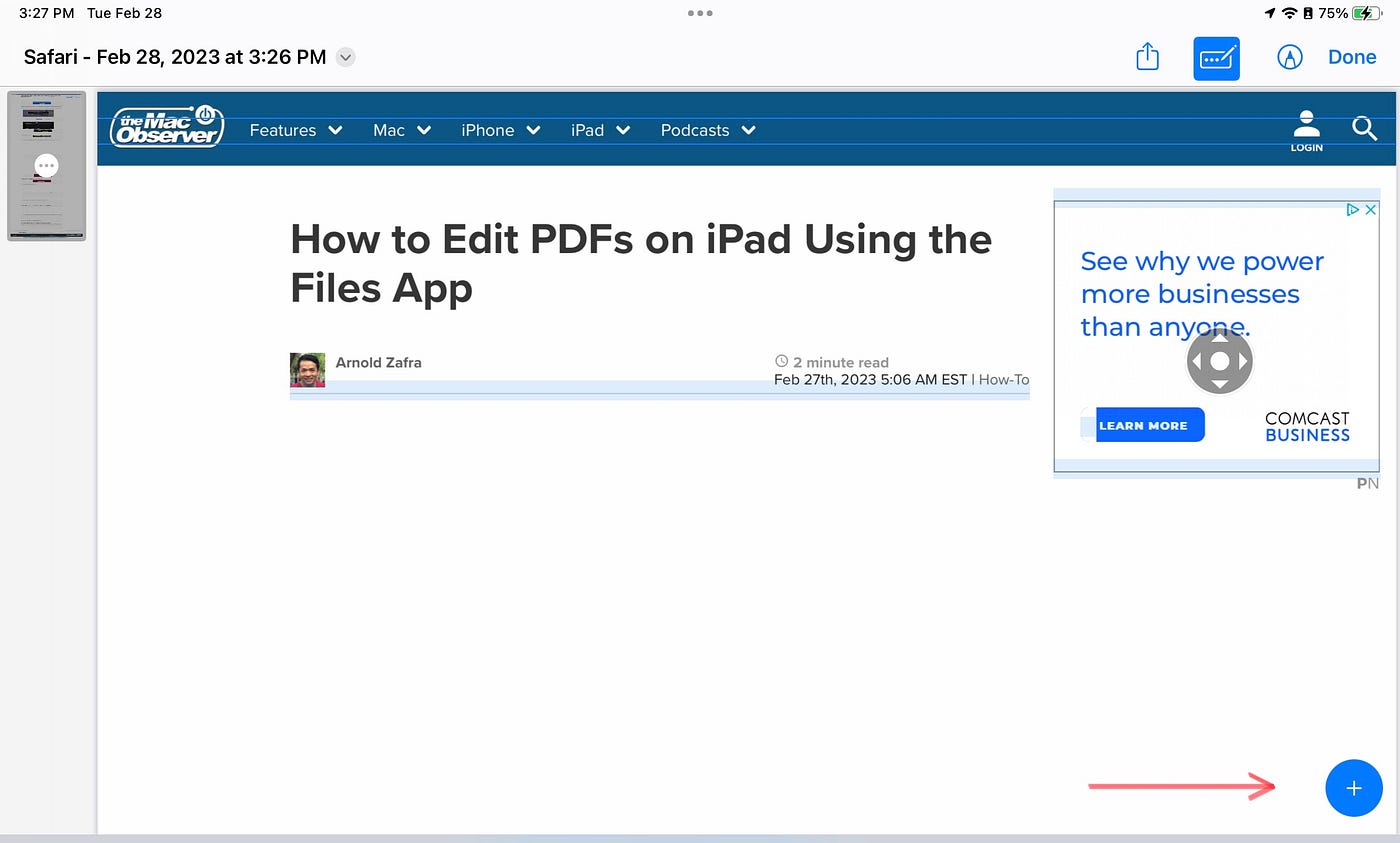Expand the Features menu
1400x843 pixels.
coord(296,130)
